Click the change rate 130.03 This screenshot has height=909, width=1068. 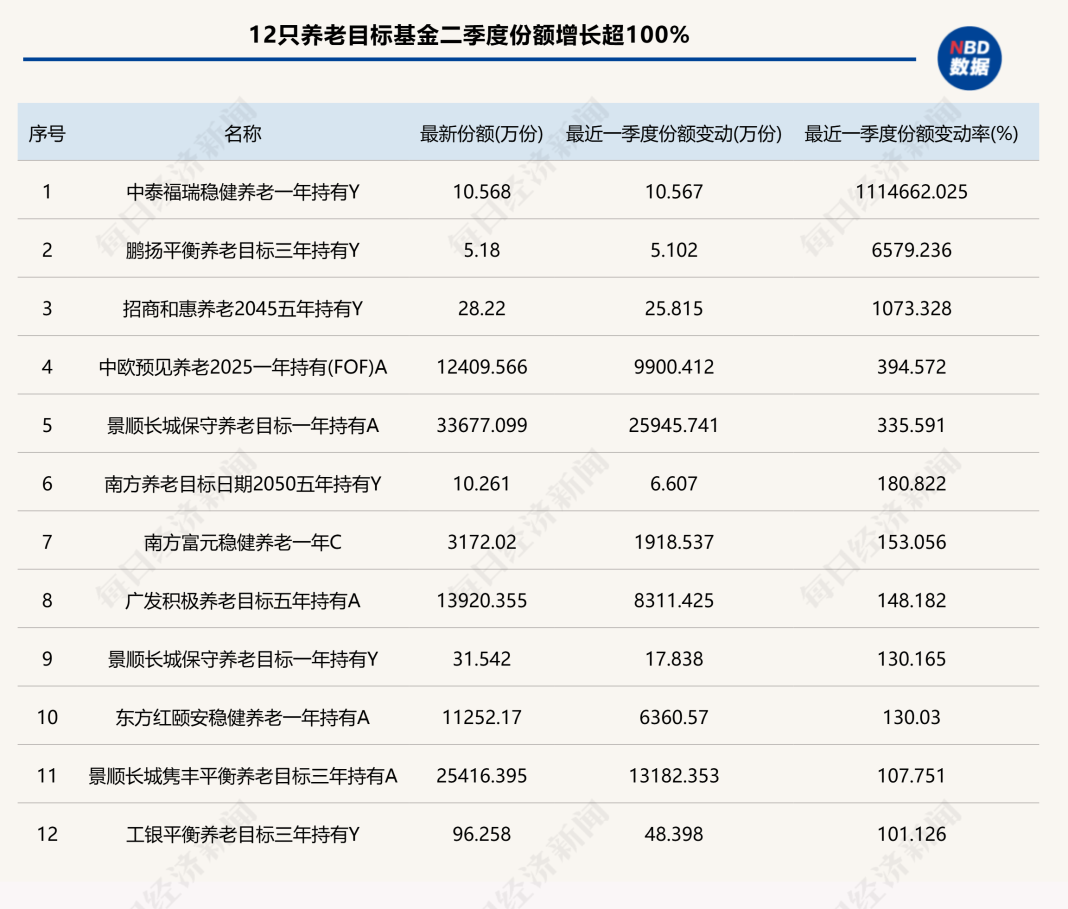[x=911, y=718]
